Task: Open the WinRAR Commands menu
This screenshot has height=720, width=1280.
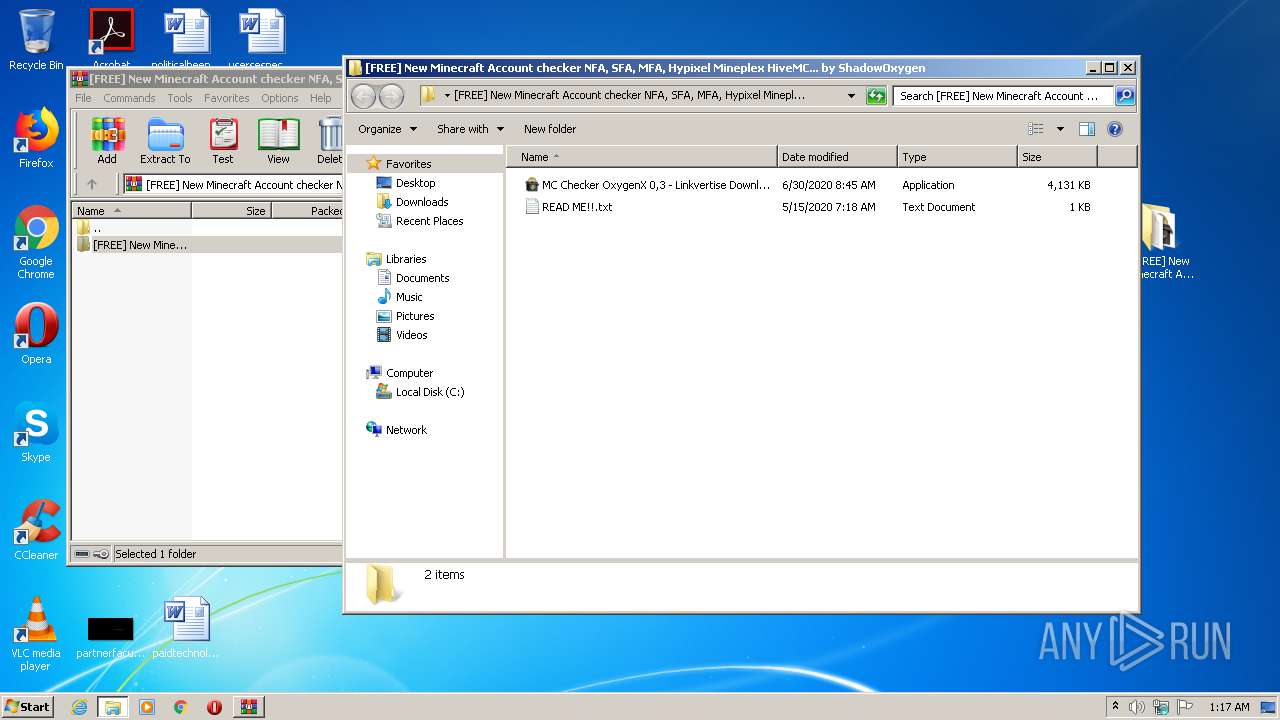Action: tap(129, 98)
